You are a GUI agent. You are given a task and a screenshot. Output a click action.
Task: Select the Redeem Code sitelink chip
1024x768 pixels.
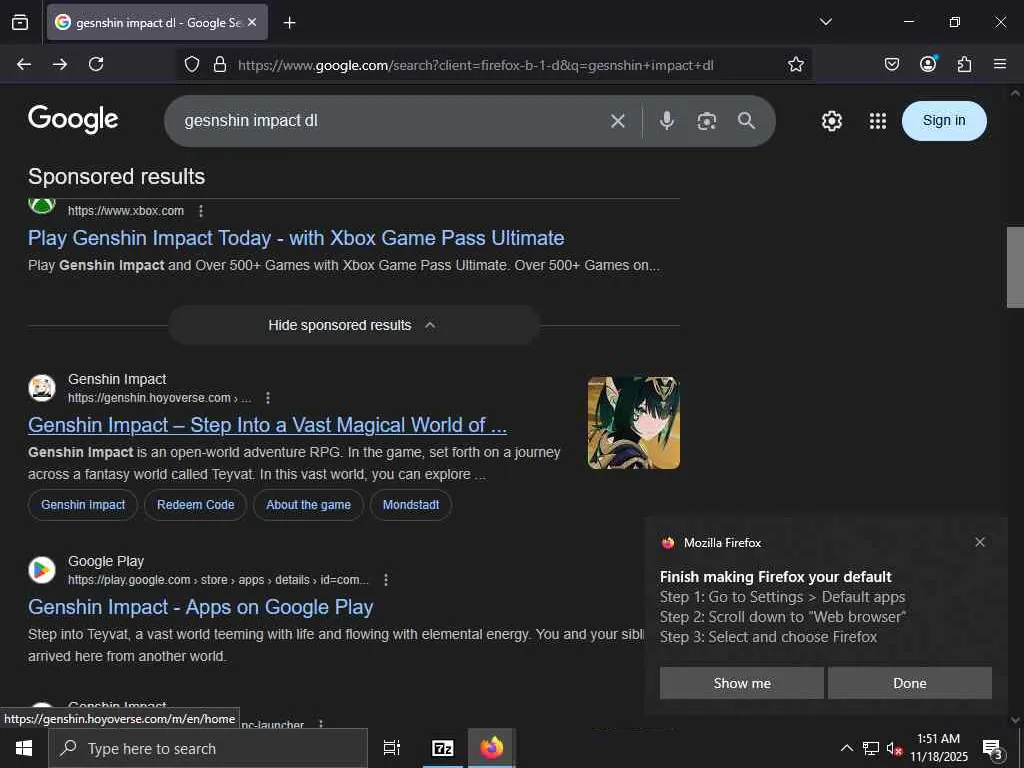[195, 505]
